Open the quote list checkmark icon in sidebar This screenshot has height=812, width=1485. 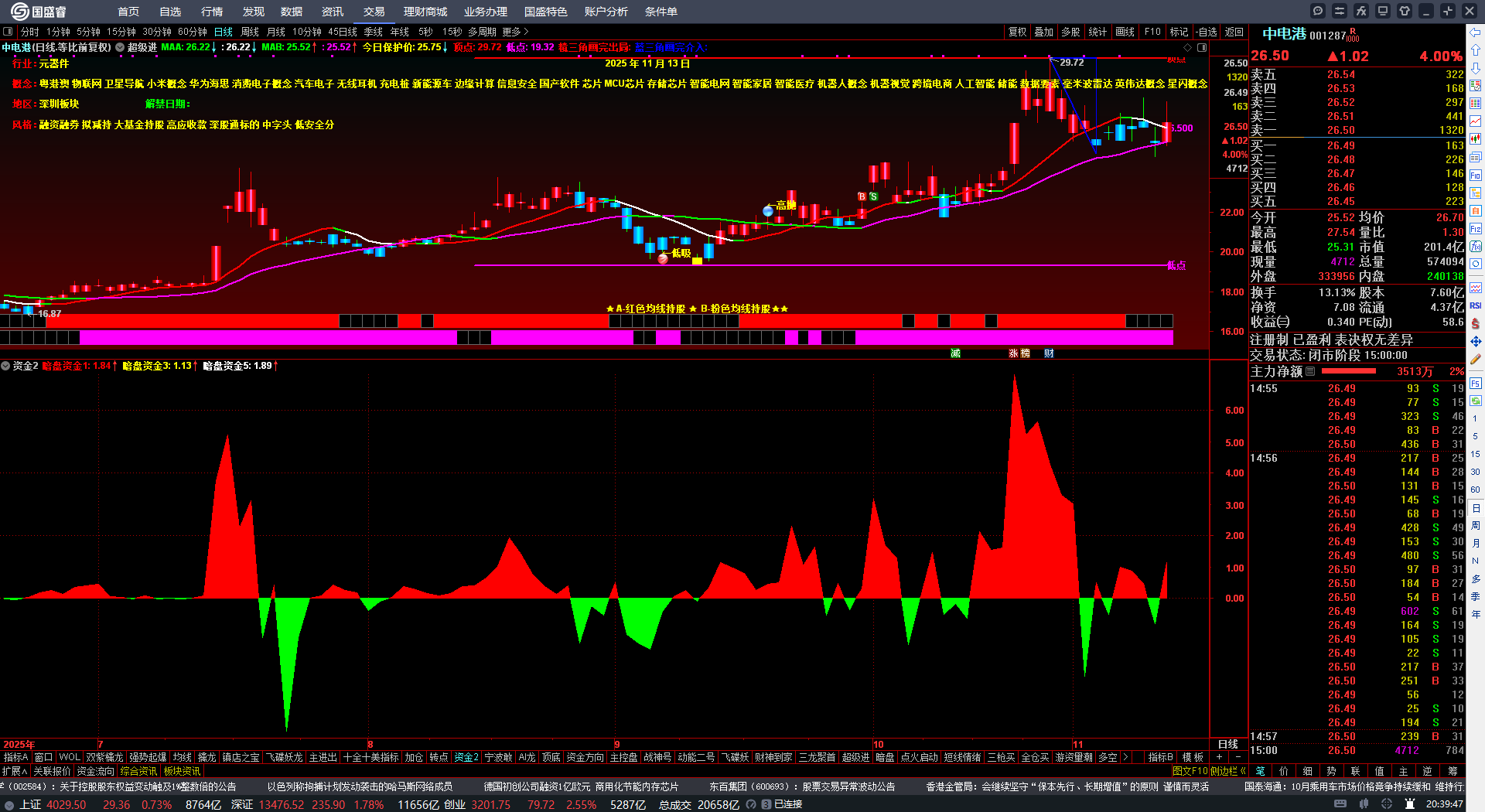[x=1476, y=86]
